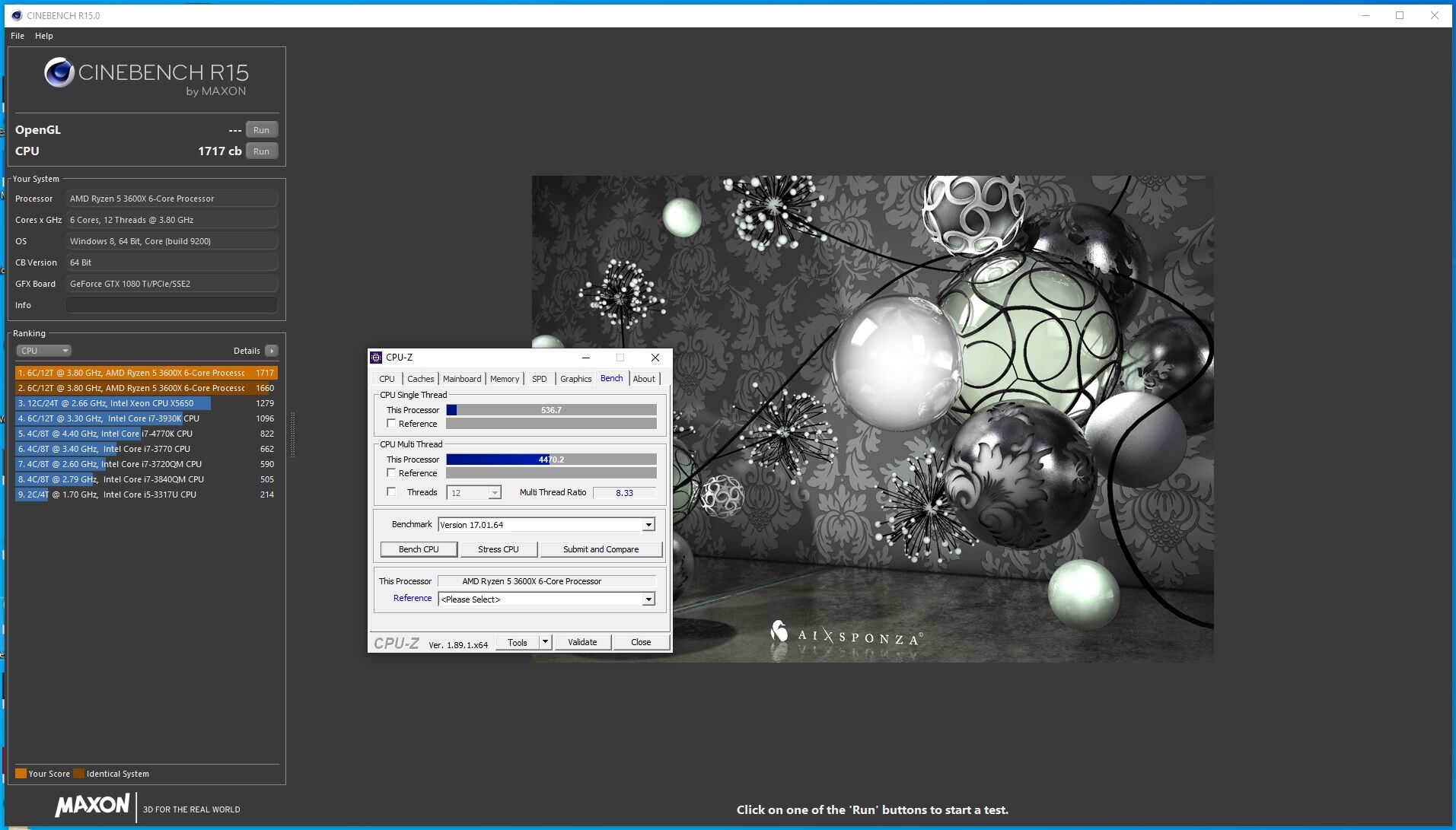Image resolution: width=1456 pixels, height=830 pixels.
Task: Switch to the Graphics tab
Action: click(x=575, y=379)
